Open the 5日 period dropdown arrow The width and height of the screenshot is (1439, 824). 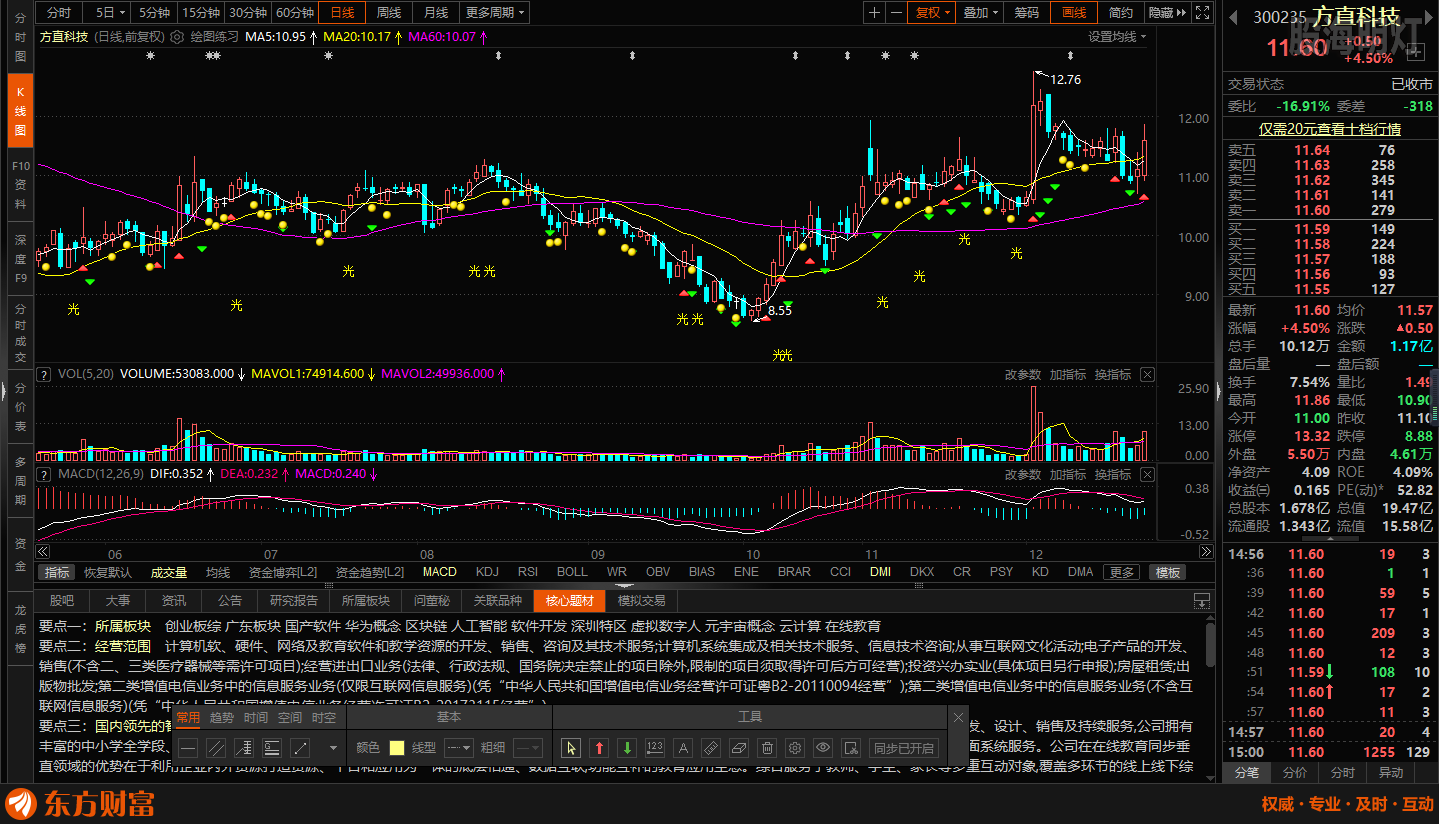(x=122, y=13)
